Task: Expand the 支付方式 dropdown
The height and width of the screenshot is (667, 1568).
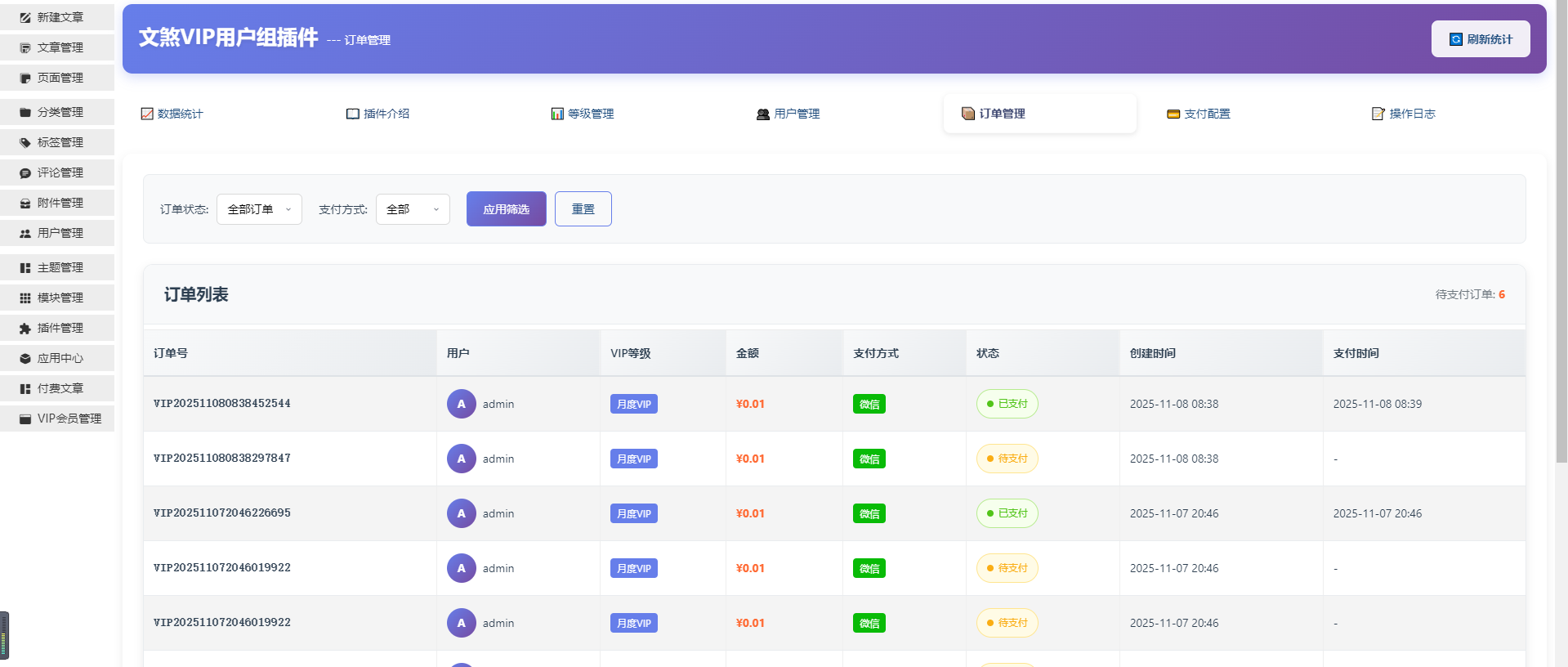Action: pyautogui.click(x=413, y=209)
